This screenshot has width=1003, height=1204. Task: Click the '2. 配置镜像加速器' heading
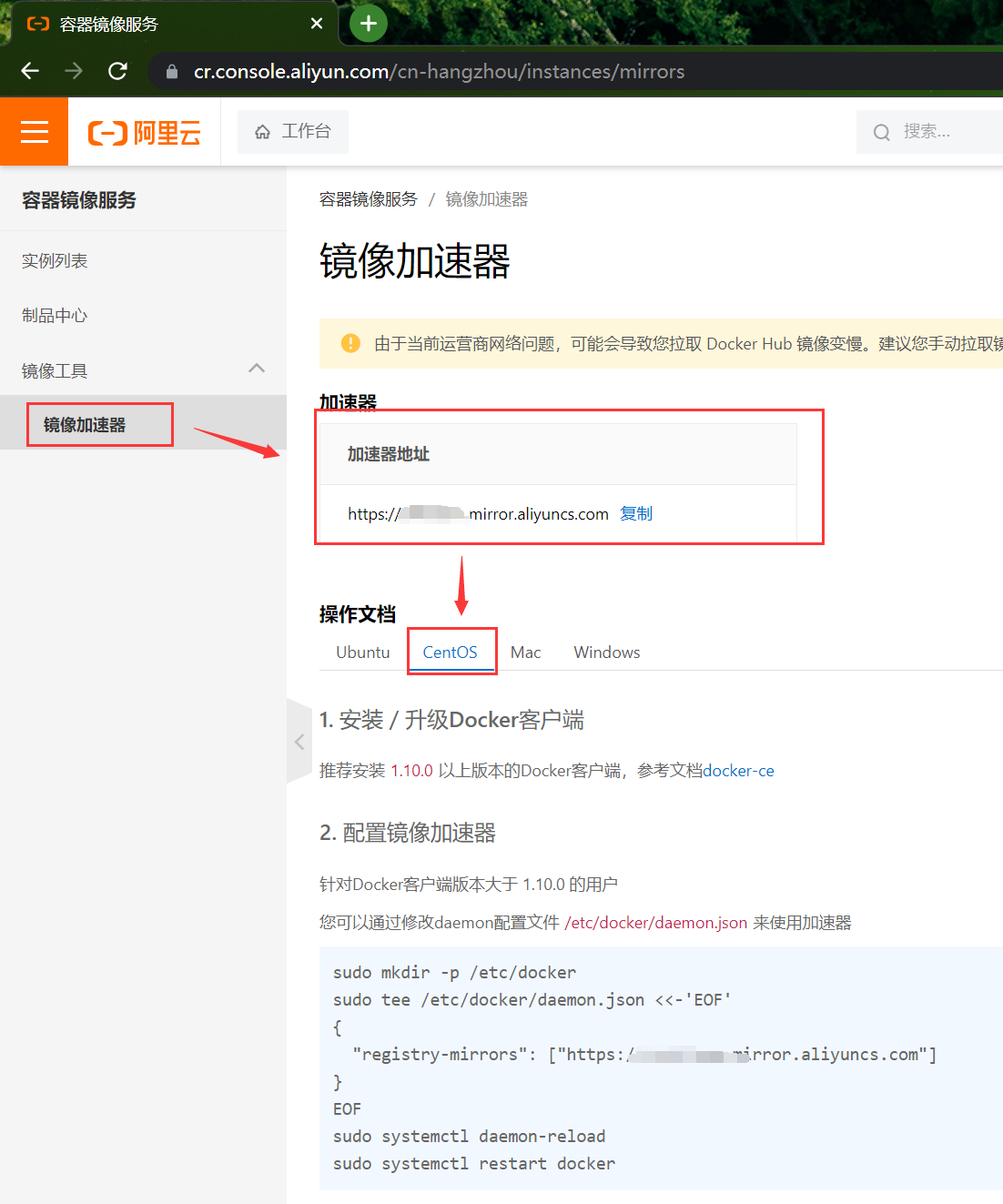408,833
